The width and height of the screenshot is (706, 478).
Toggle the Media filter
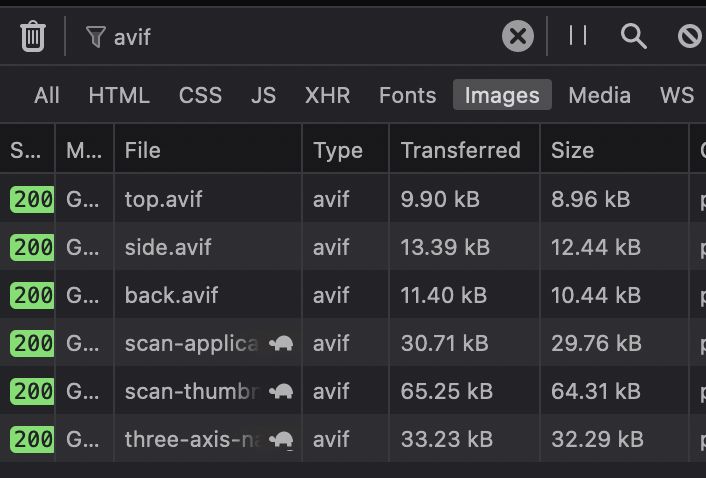click(x=599, y=95)
